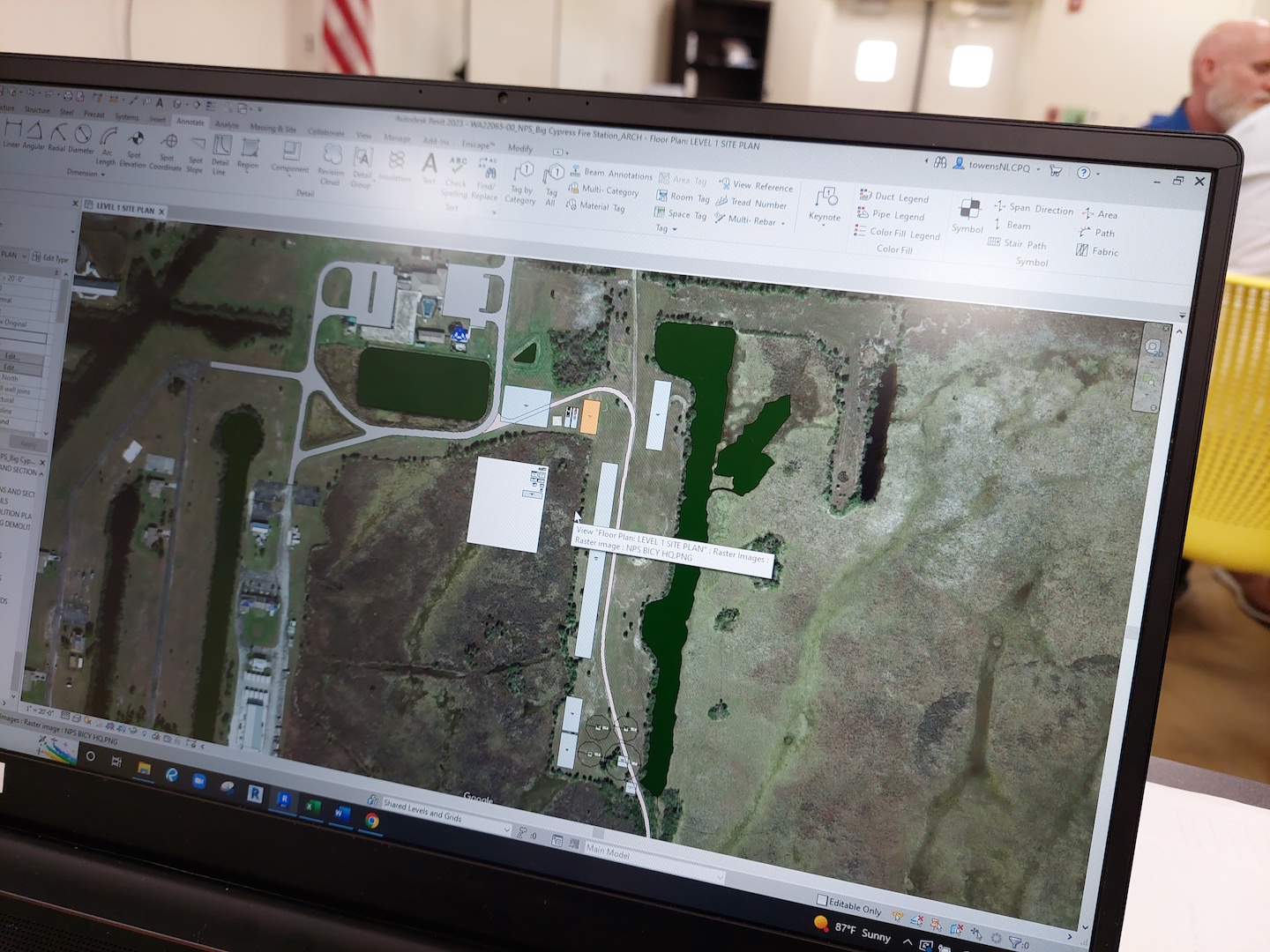Select the Radial dimension tool
The width and height of the screenshot is (1270, 952).
click(x=56, y=138)
